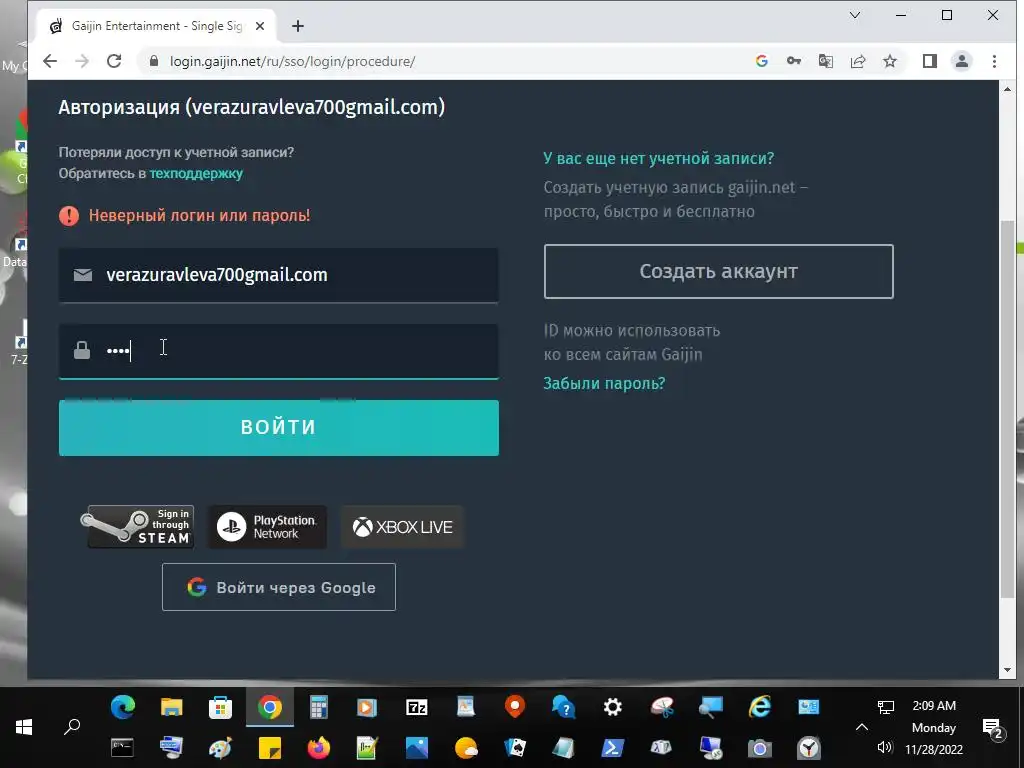Bookmark this page with the star icon

click(x=889, y=61)
